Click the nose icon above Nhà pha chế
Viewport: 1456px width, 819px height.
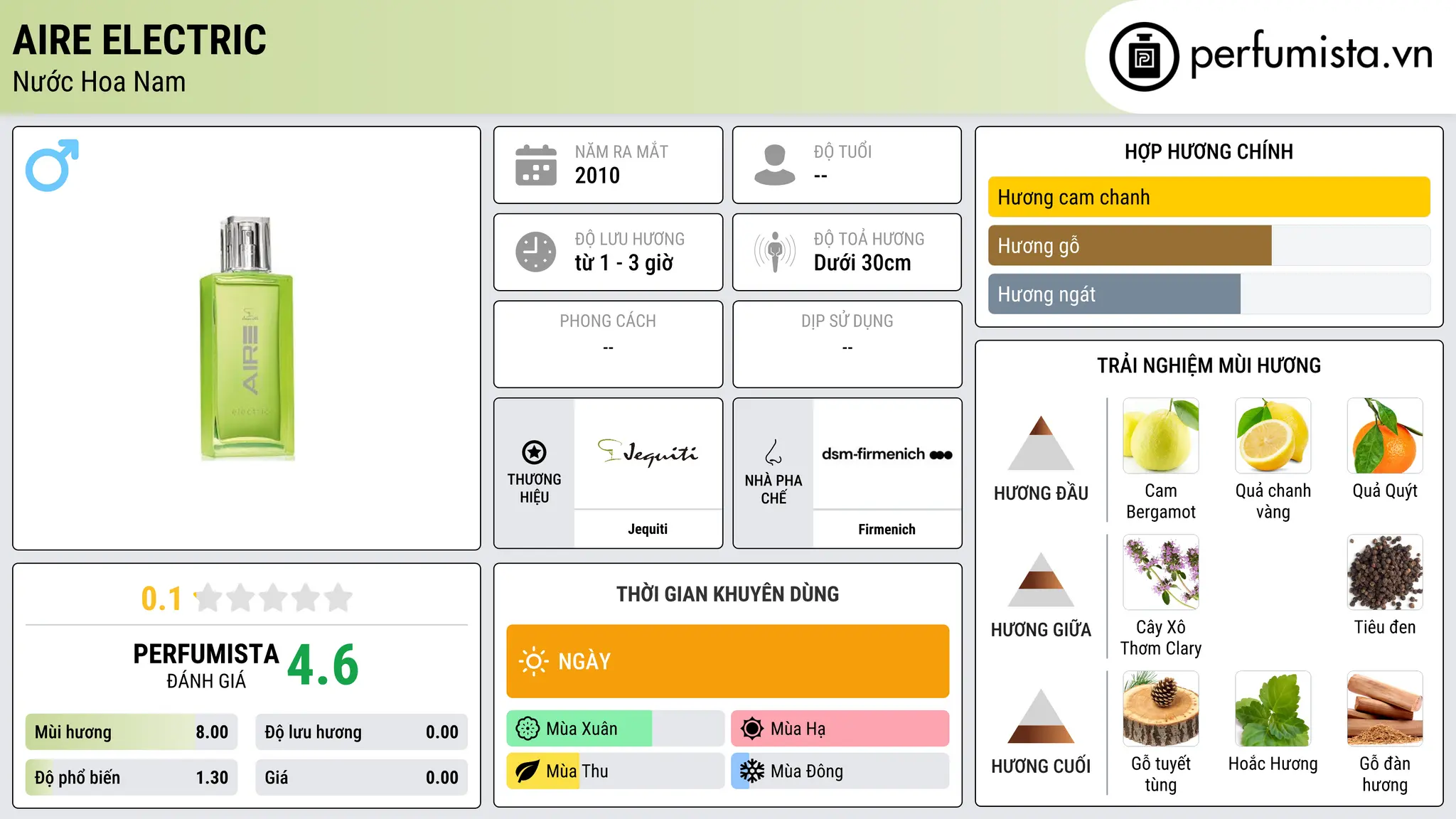[x=773, y=452]
